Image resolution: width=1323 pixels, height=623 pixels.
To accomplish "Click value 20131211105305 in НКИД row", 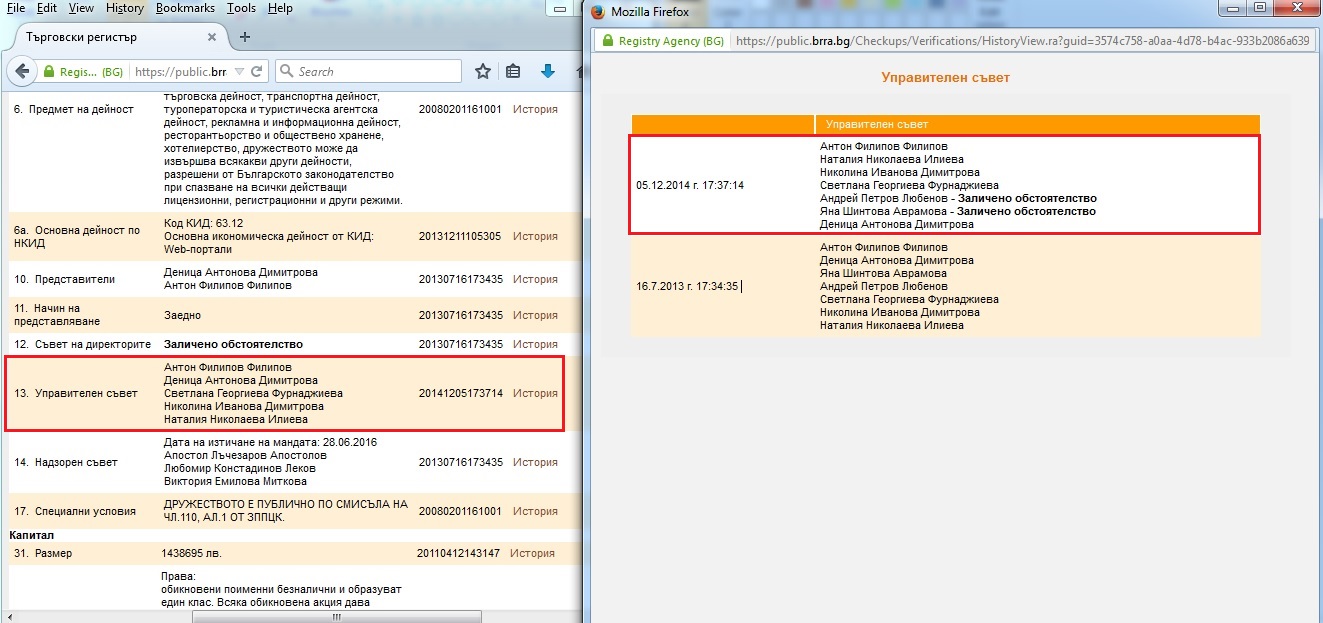I will point(460,236).
